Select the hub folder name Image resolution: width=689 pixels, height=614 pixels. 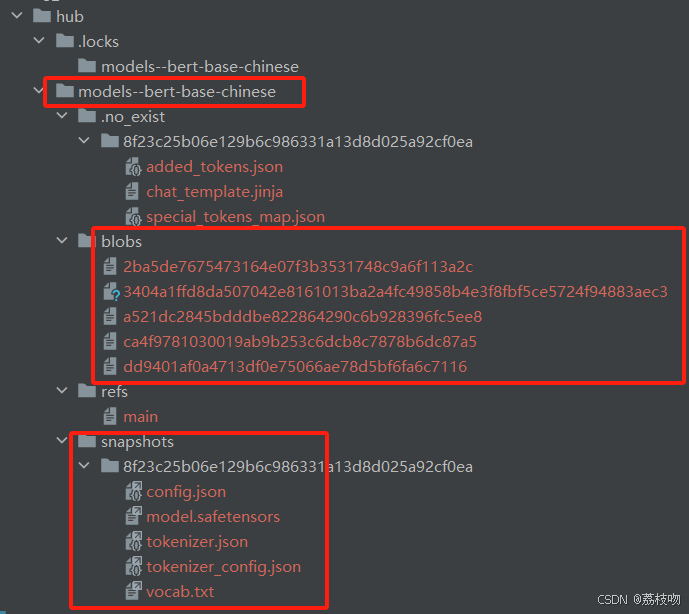(x=70, y=17)
